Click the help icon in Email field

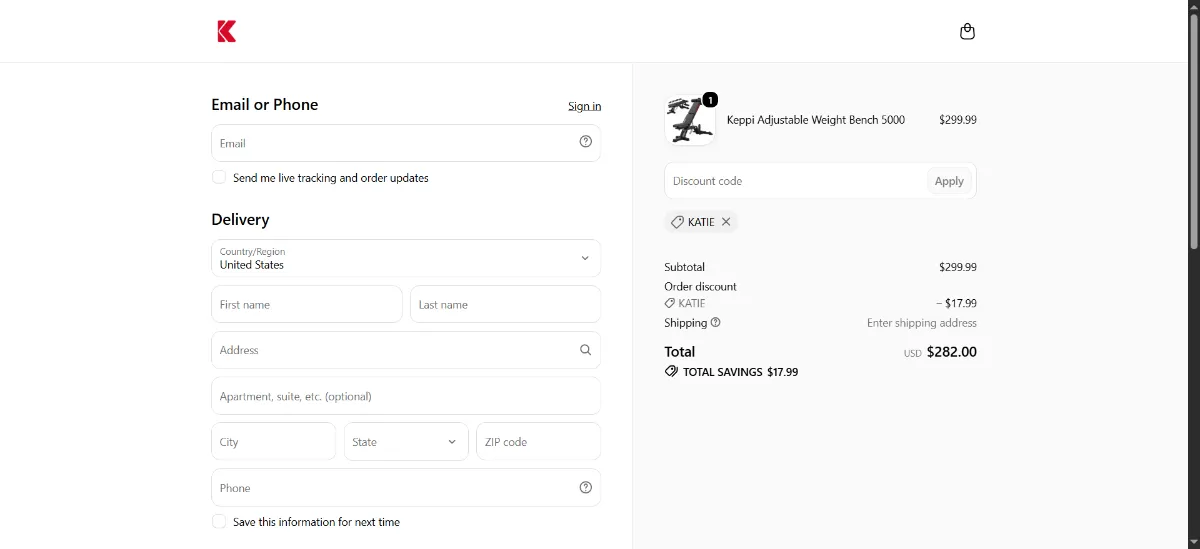coord(586,142)
